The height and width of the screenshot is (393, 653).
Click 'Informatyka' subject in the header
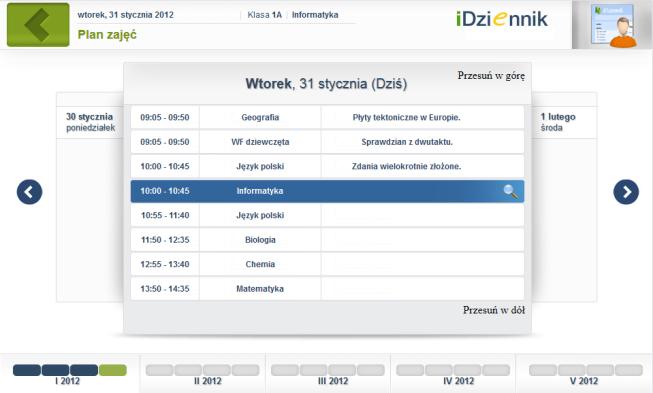[x=315, y=15]
